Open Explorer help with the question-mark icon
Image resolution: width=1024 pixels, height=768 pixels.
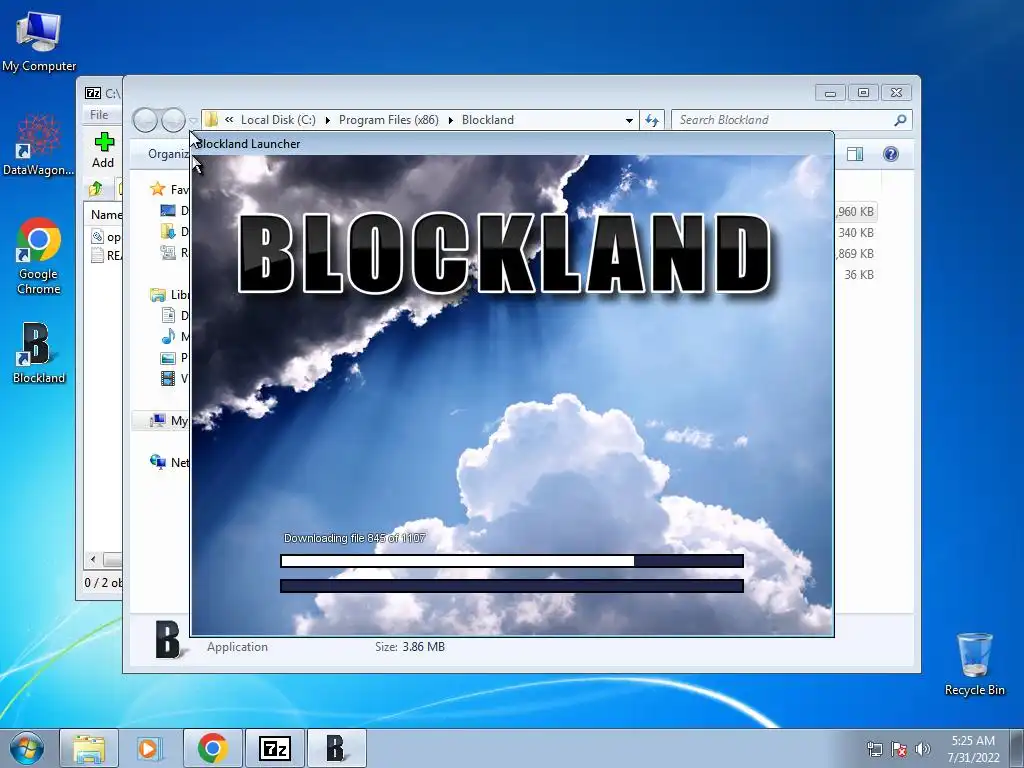pyautogui.click(x=891, y=154)
